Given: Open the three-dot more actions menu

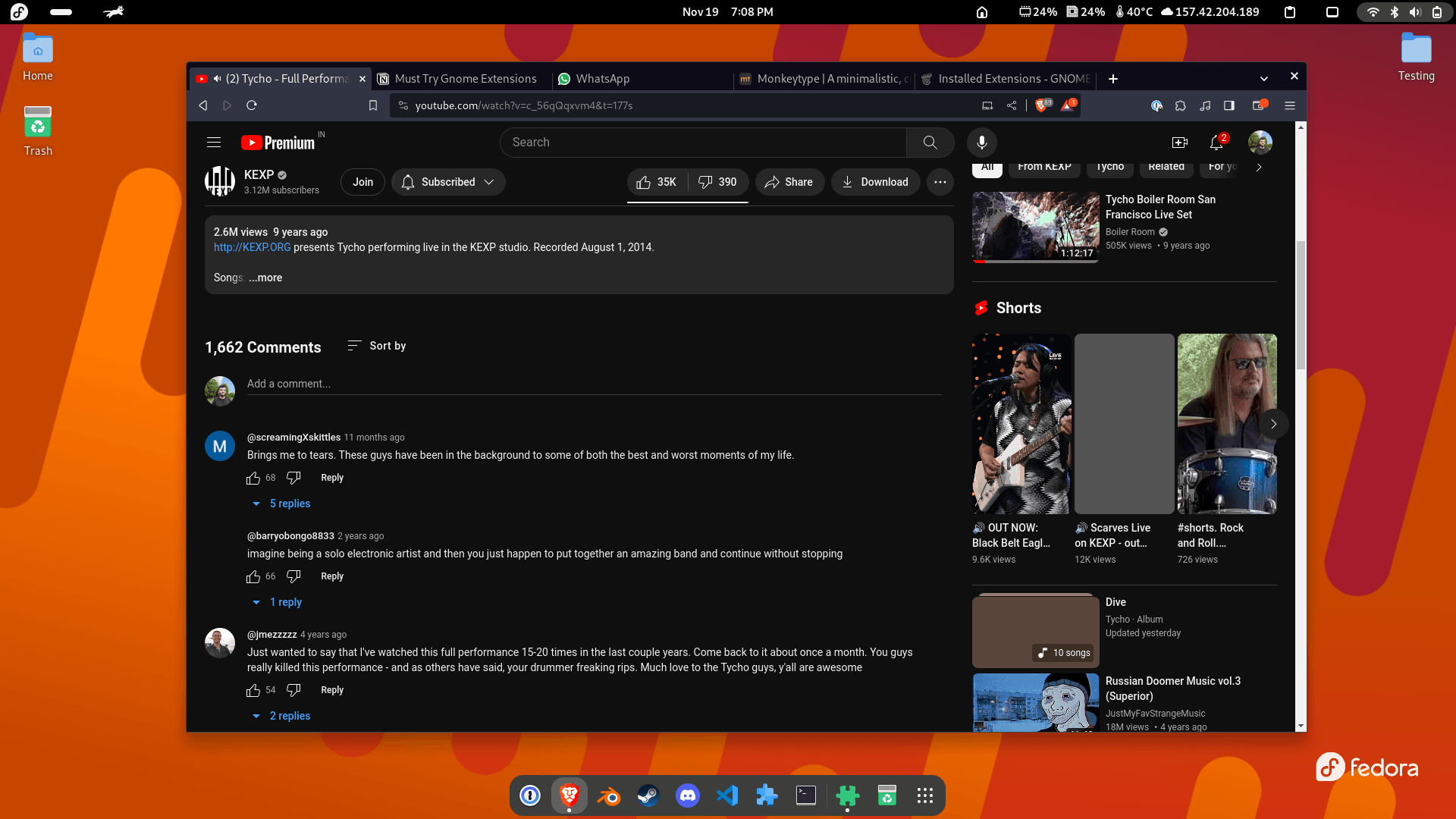Looking at the screenshot, I should [940, 182].
